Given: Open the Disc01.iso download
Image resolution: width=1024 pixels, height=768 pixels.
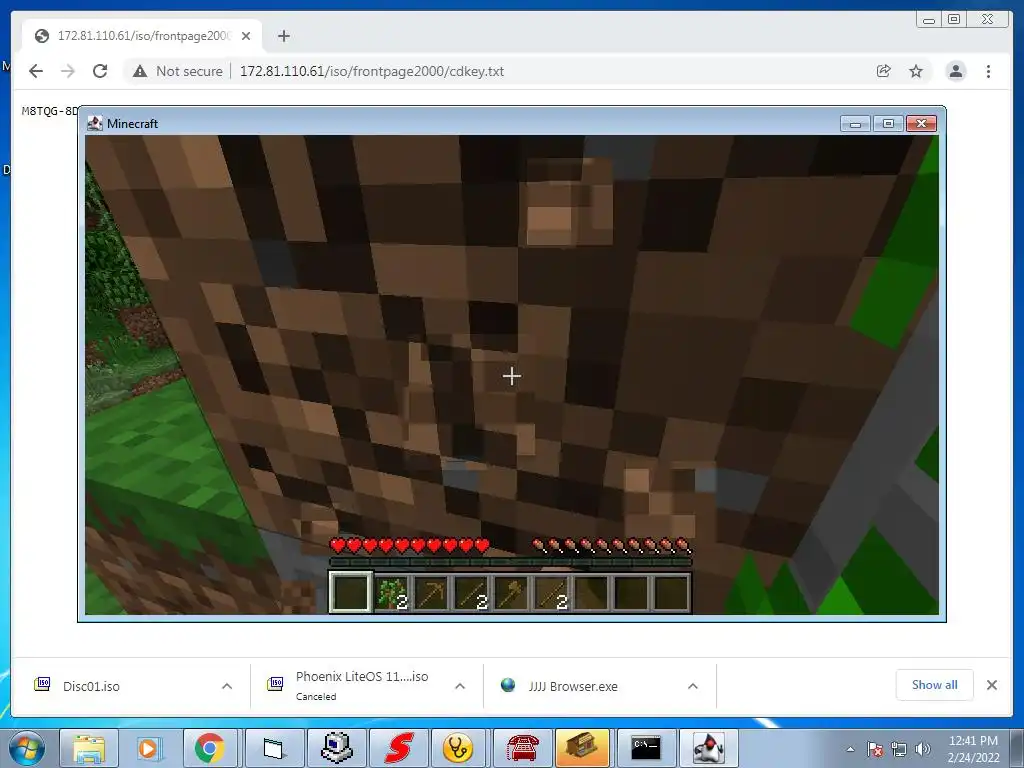Looking at the screenshot, I should tap(91, 686).
